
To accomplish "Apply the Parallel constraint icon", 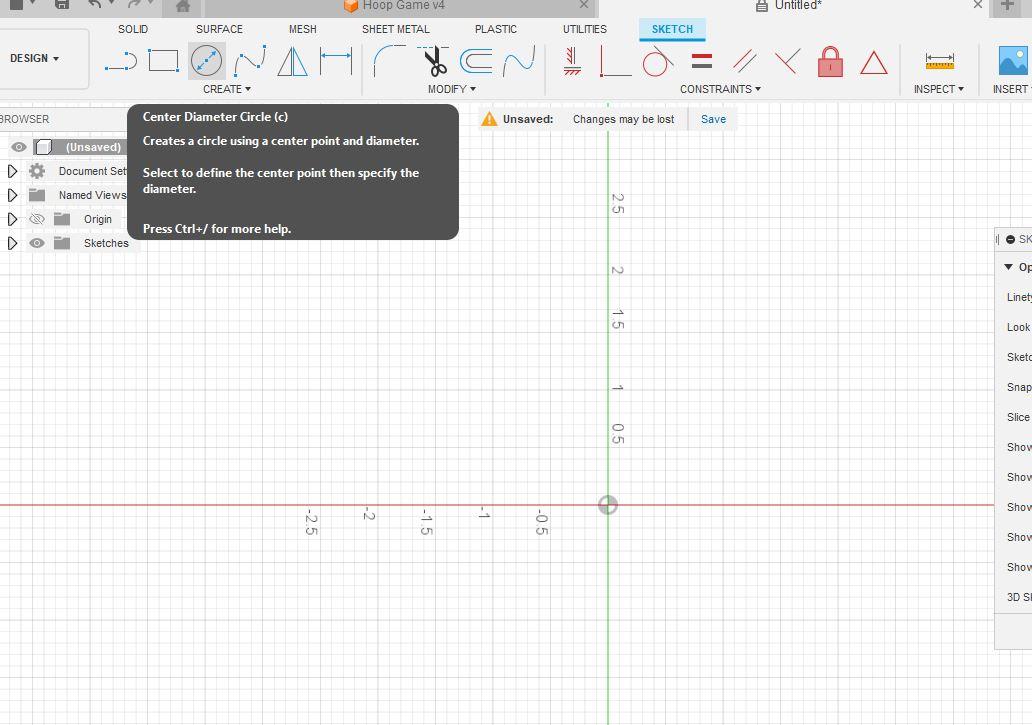I will coord(744,61).
